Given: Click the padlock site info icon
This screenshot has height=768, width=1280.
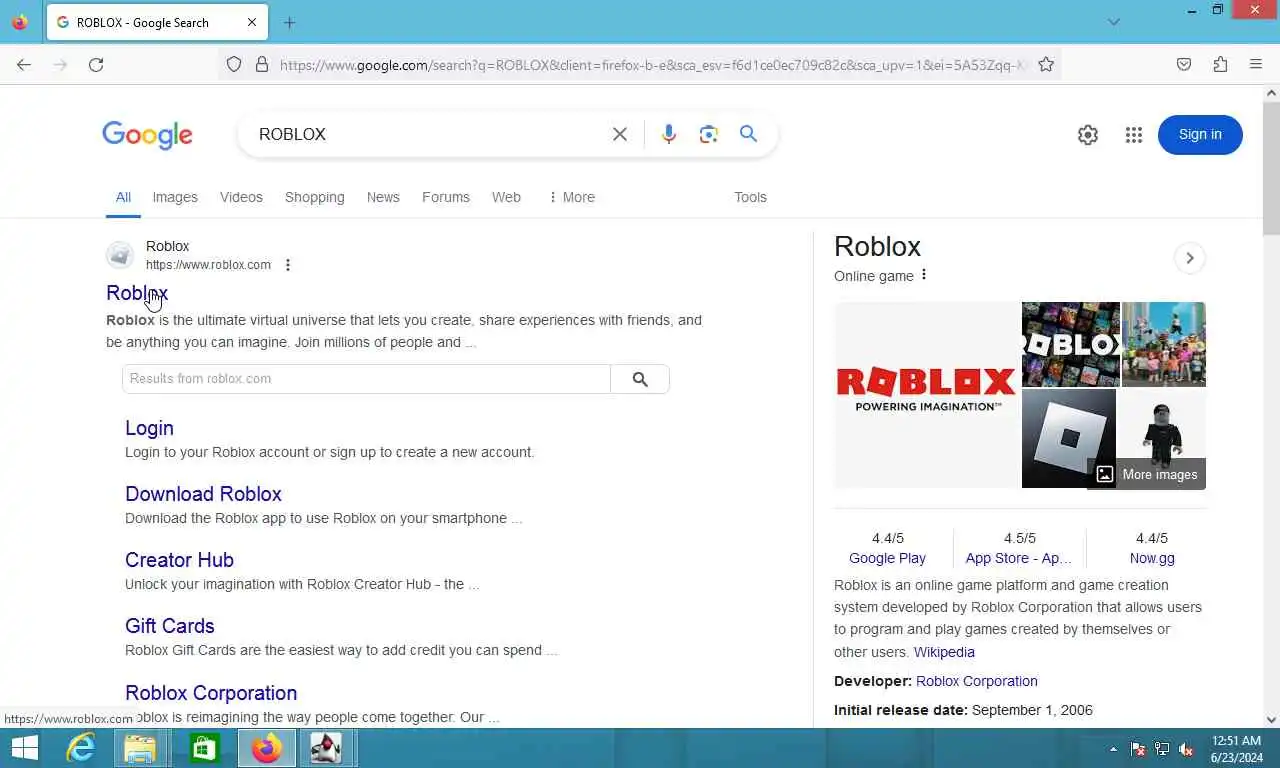Looking at the screenshot, I should pos(262,64).
